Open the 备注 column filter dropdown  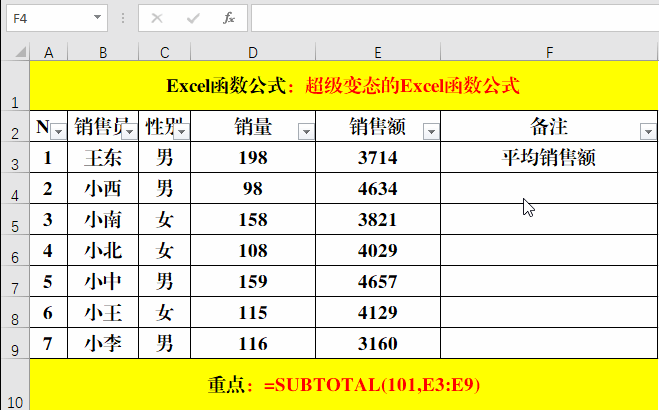(648, 132)
